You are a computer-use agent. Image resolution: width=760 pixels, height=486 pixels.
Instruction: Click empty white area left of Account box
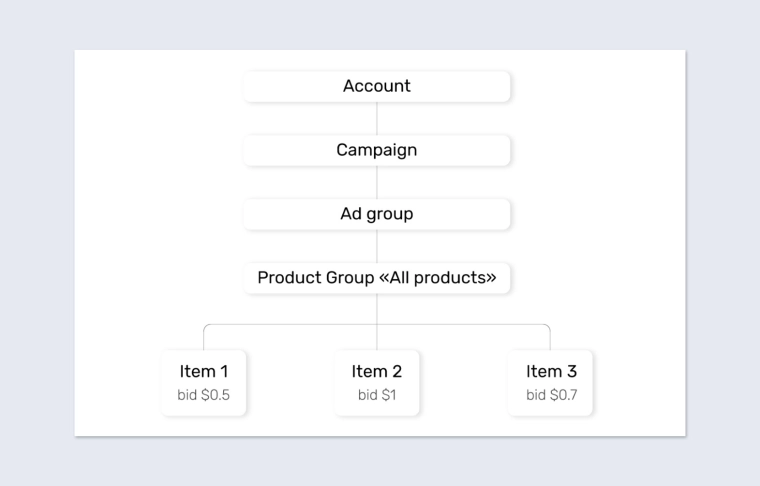pos(150,86)
